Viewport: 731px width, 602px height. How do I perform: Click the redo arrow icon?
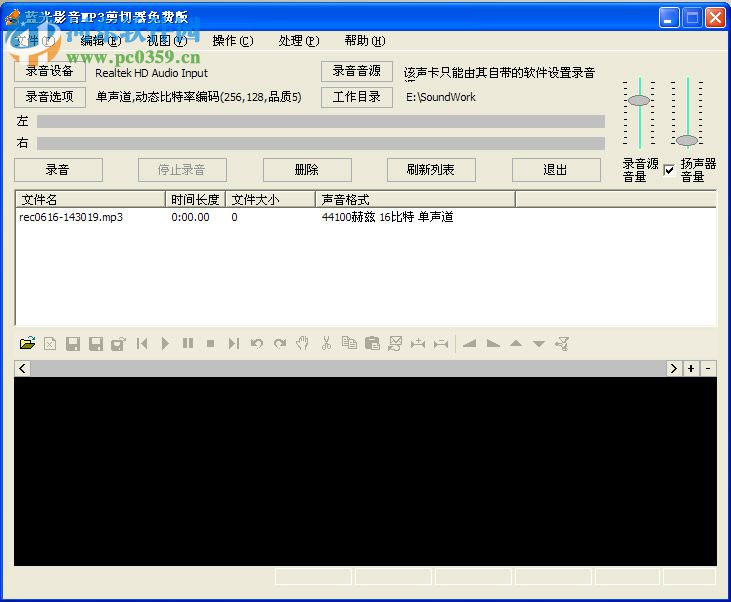[280, 344]
